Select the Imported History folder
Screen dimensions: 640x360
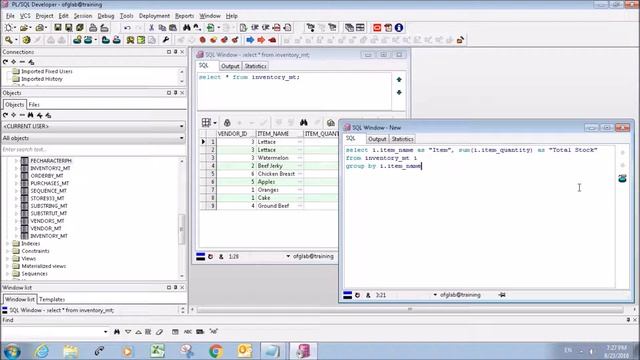tap(42, 79)
